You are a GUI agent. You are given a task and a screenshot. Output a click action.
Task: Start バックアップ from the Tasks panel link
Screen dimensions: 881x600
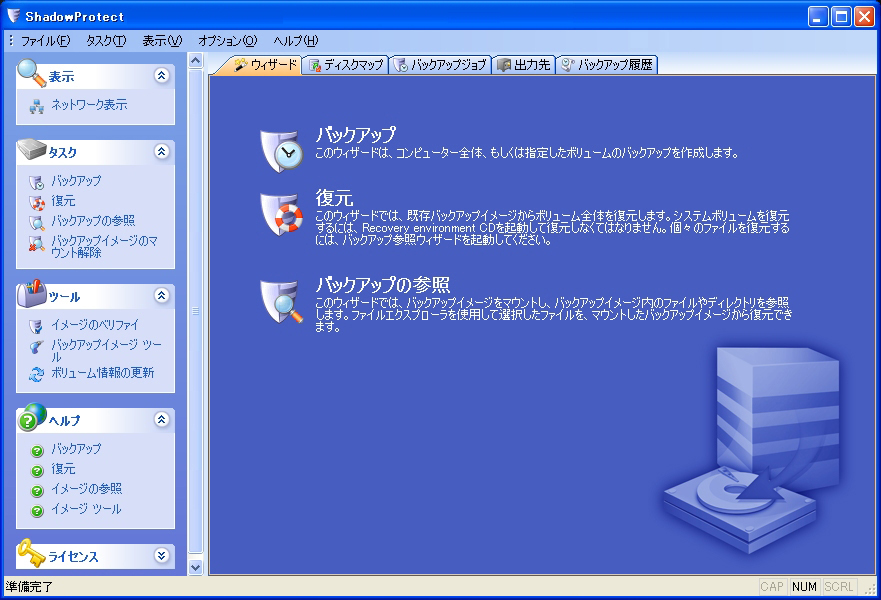tap(76, 181)
